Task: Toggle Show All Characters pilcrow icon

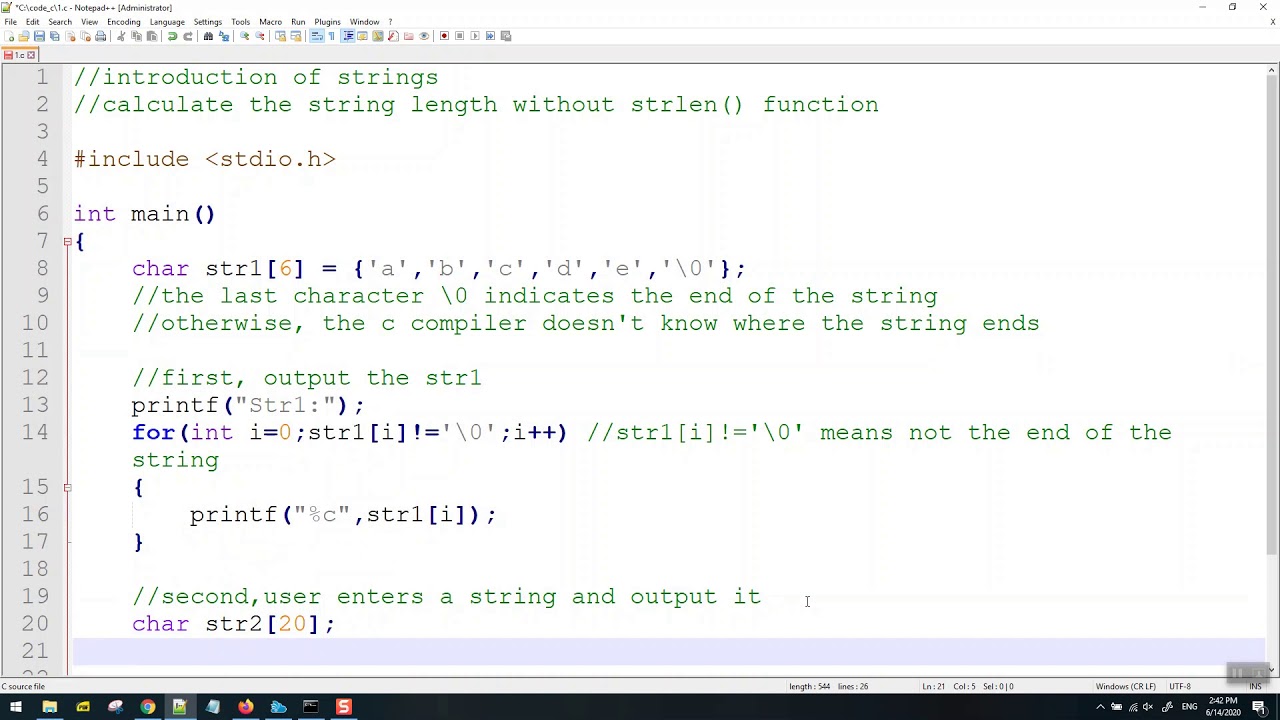Action: coord(332,36)
